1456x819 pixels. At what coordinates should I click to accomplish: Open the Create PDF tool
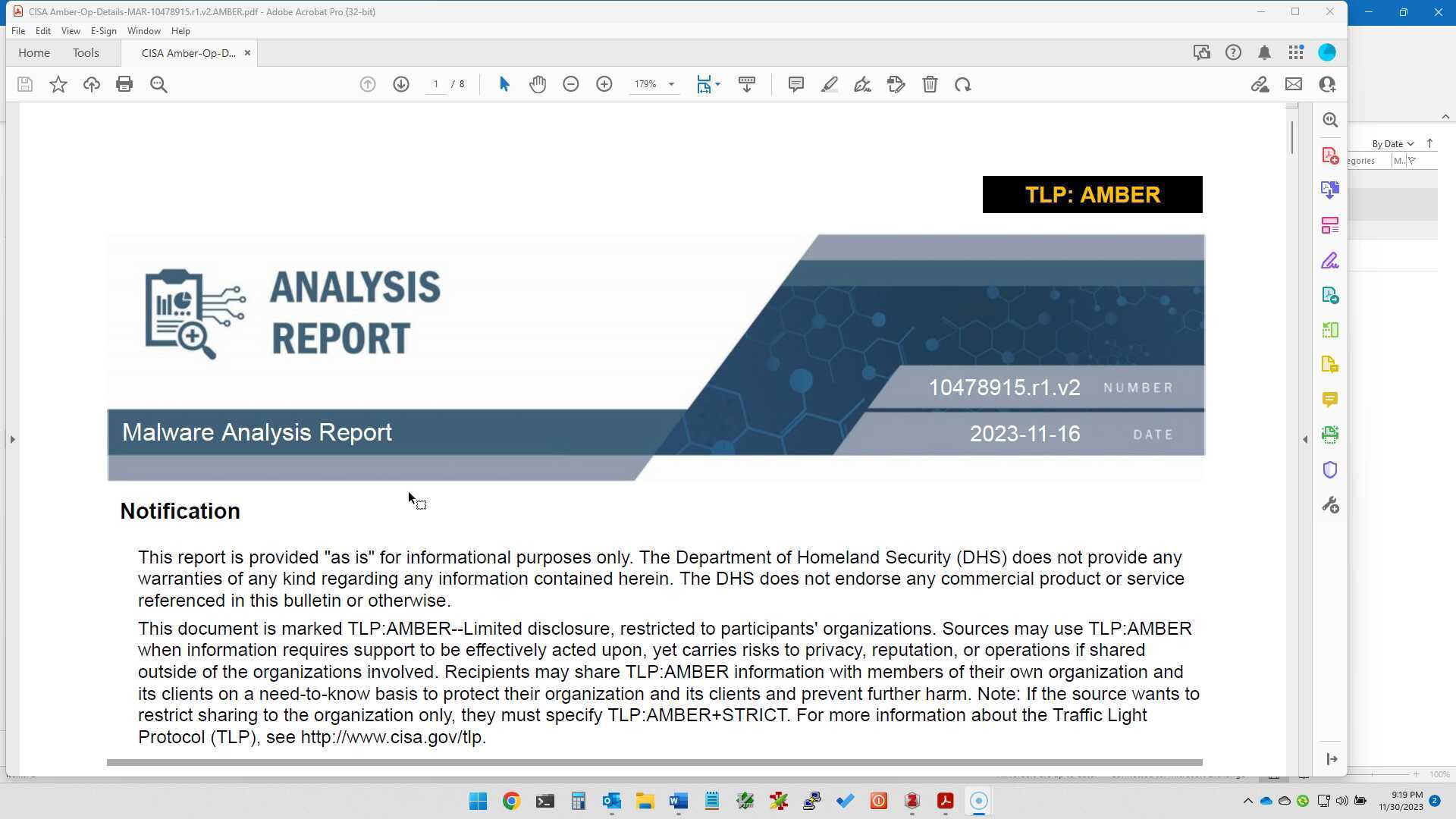click(x=1330, y=155)
